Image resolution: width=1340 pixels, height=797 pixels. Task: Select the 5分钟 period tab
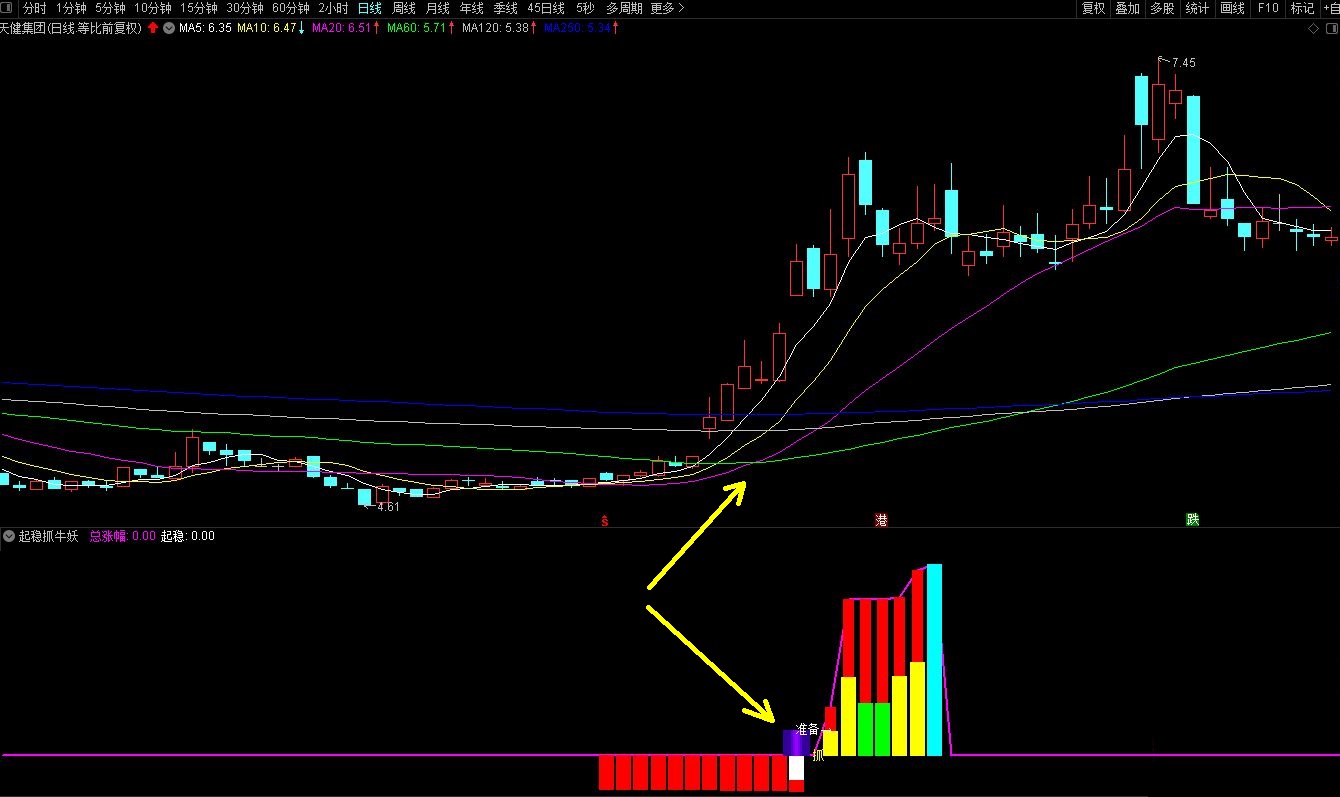(111, 8)
